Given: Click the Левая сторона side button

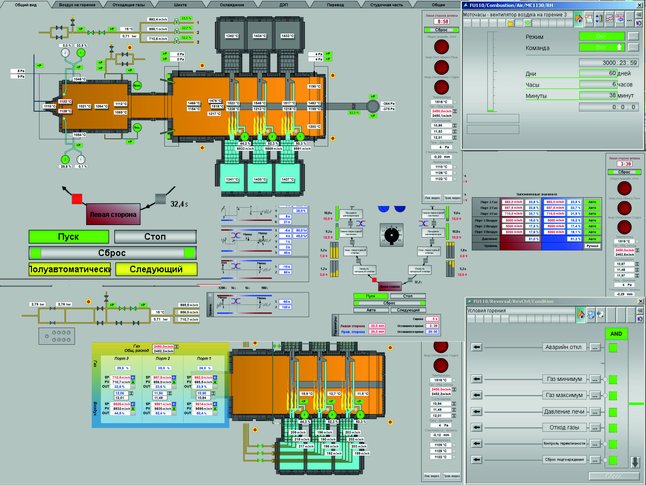Looking at the screenshot, I should pos(113,214).
